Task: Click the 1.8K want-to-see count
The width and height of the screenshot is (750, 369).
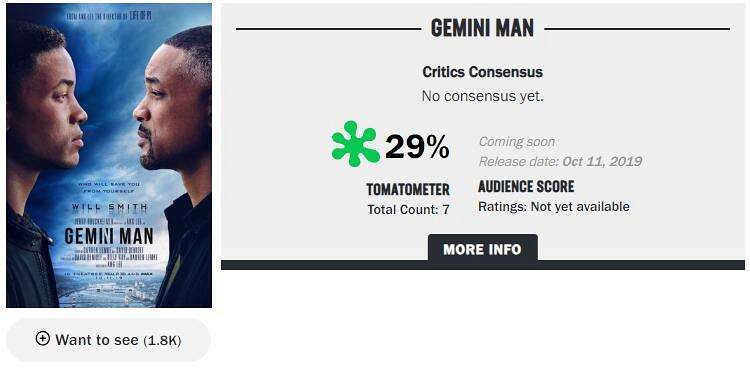Action: click(x=163, y=341)
